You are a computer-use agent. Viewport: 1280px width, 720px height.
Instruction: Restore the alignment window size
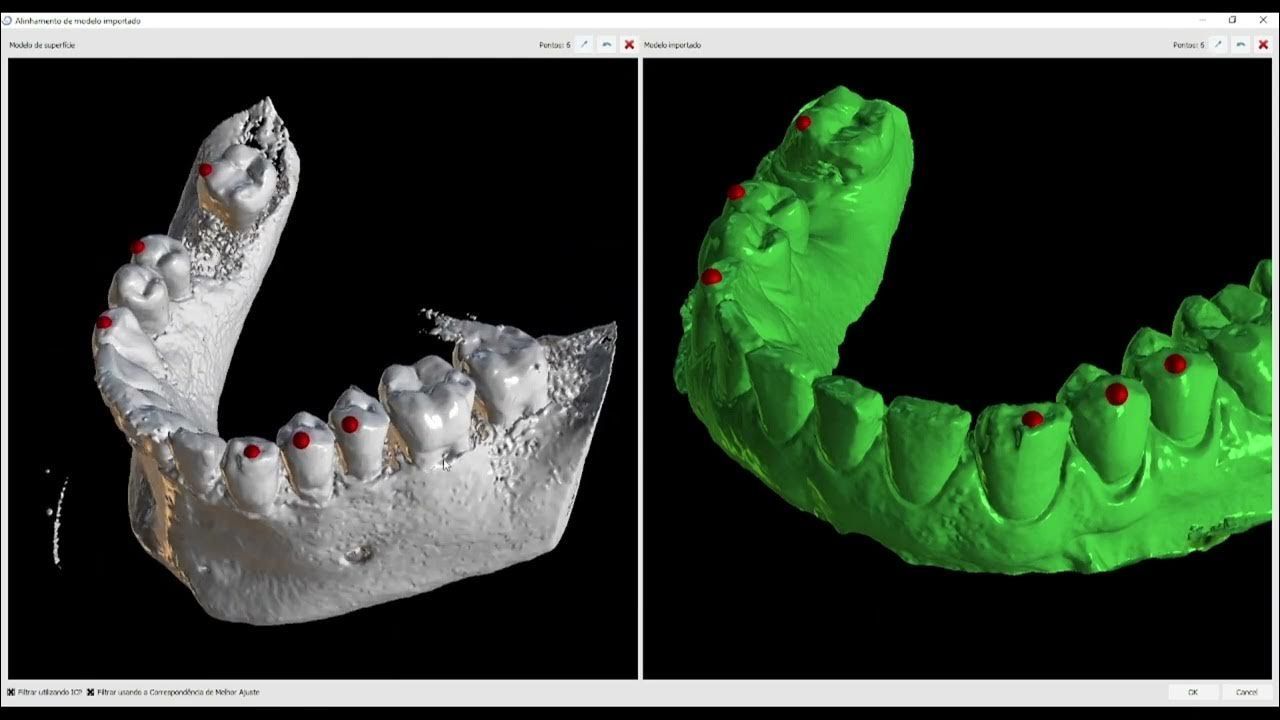pyautogui.click(x=1232, y=20)
